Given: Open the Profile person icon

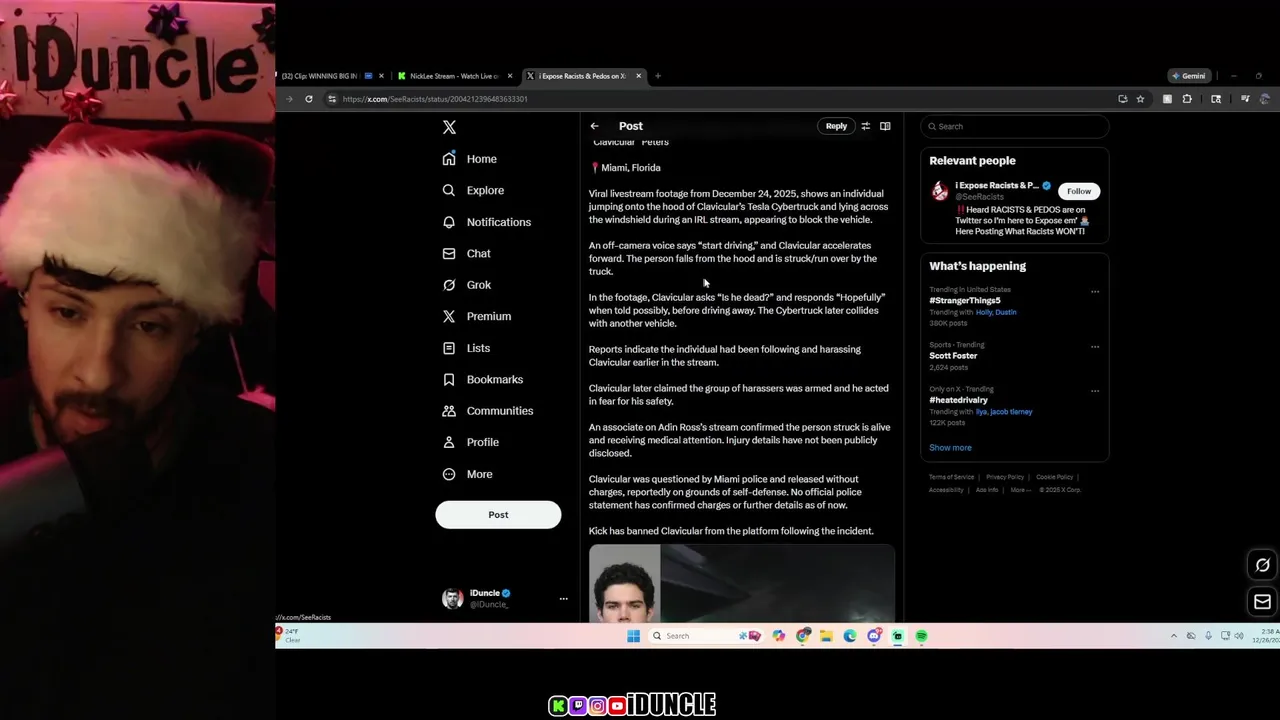Looking at the screenshot, I should [449, 442].
